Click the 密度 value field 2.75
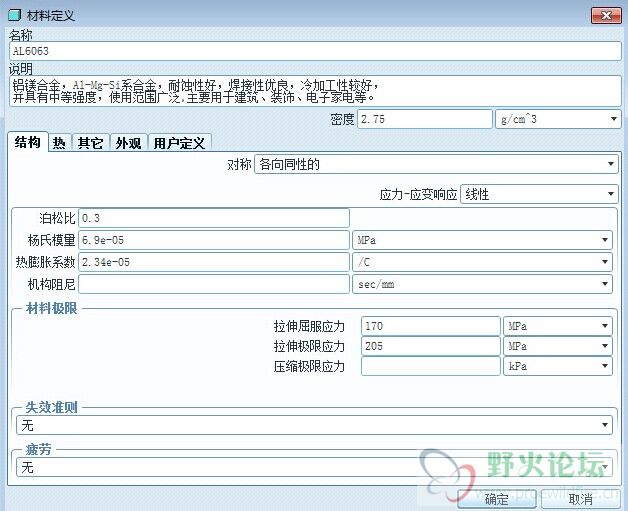Screen dimensions: 628x511 (425, 119)
